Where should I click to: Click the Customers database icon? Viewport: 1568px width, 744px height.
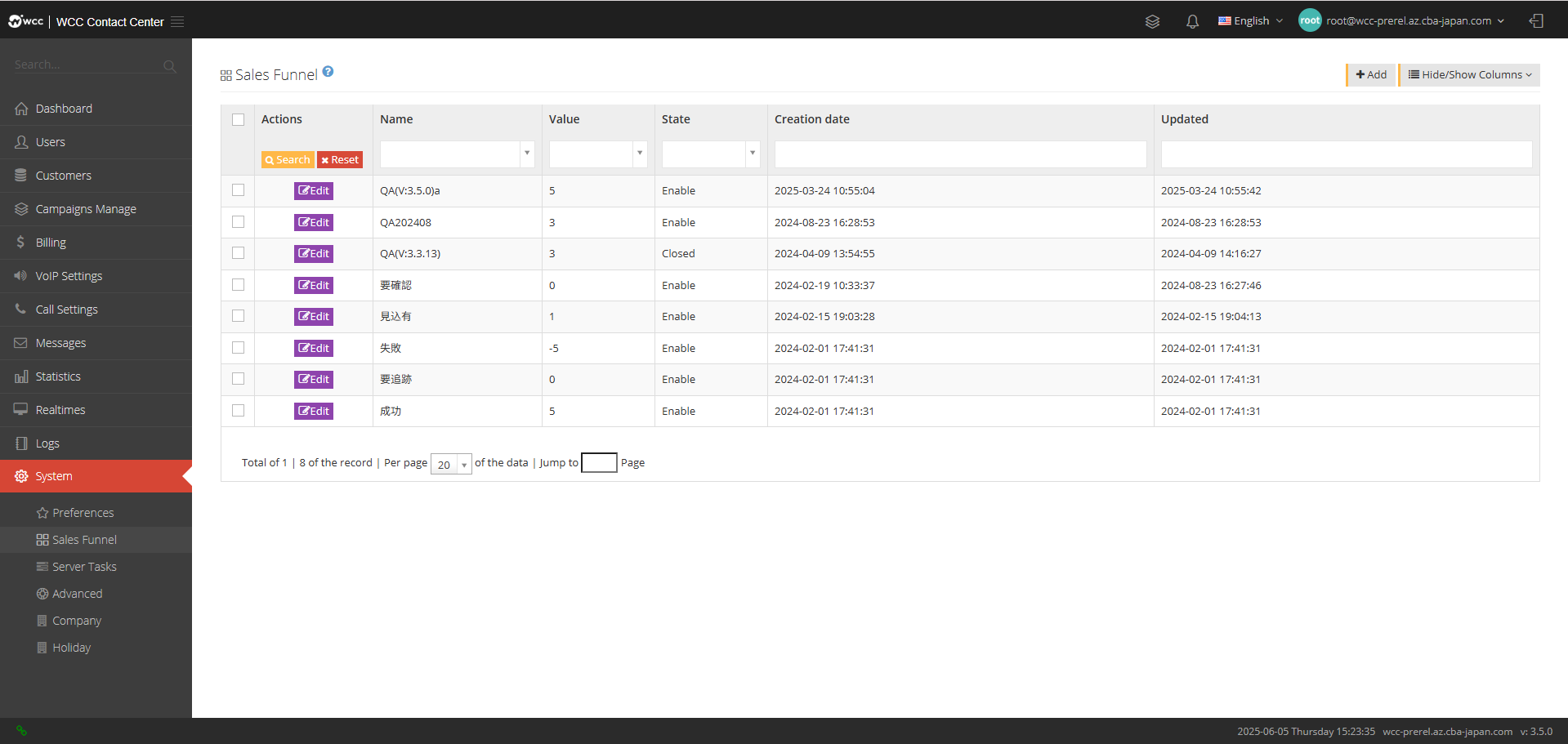click(21, 176)
